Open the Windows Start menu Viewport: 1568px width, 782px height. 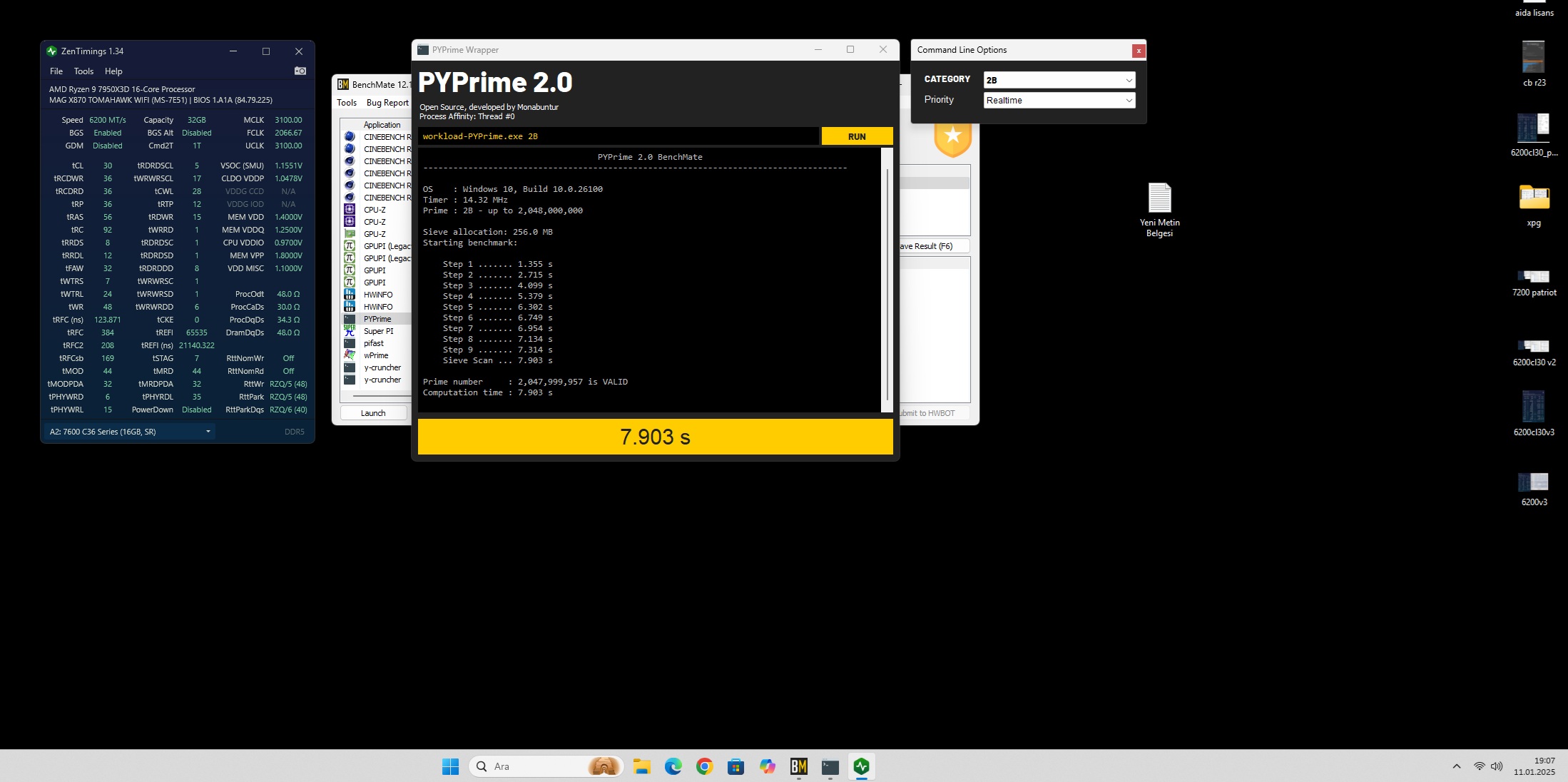pyautogui.click(x=450, y=766)
